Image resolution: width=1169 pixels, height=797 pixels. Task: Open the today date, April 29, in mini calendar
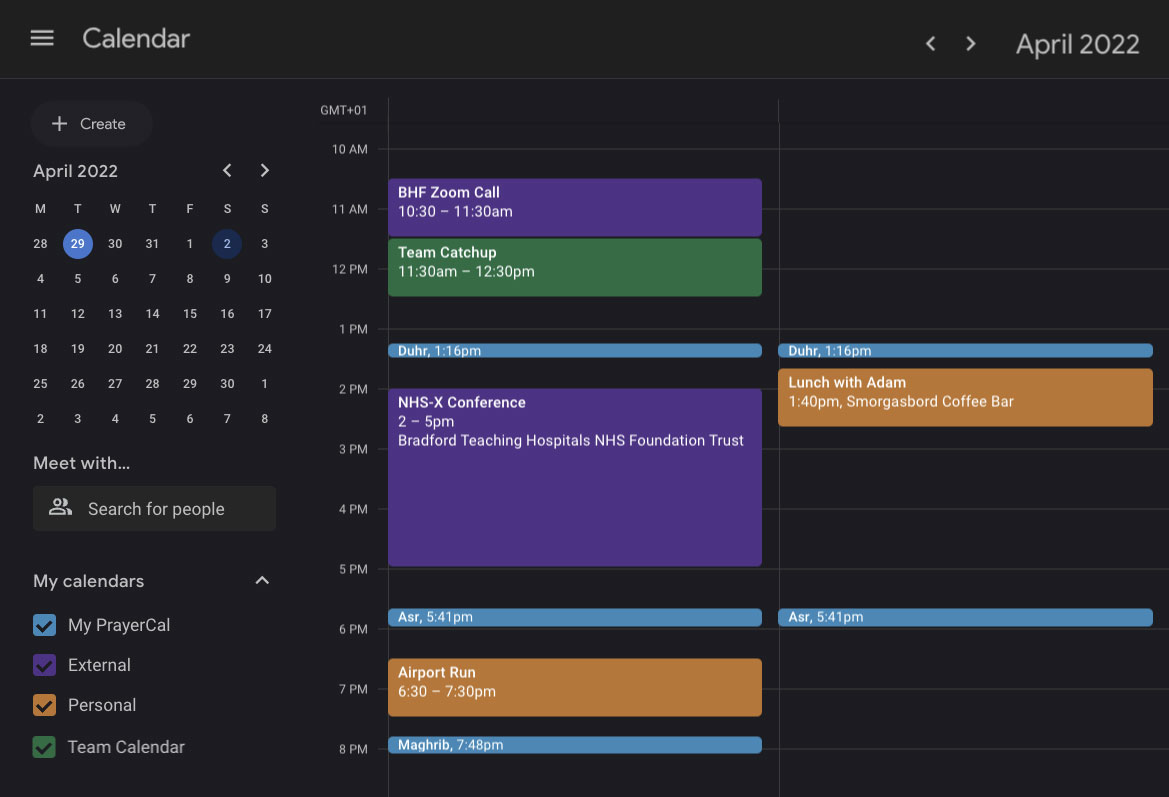pyautogui.click(x=77, y=243)
